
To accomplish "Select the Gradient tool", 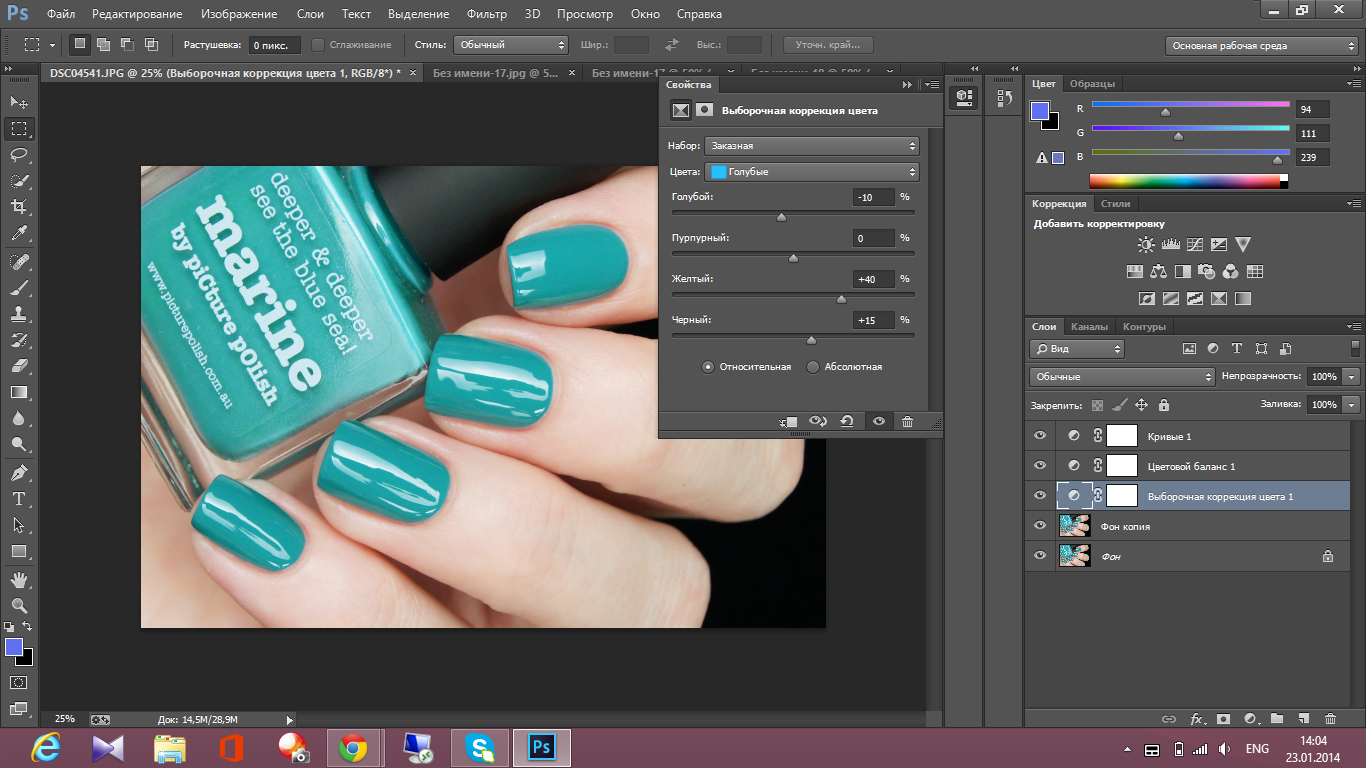I will [x=19, y=392].
